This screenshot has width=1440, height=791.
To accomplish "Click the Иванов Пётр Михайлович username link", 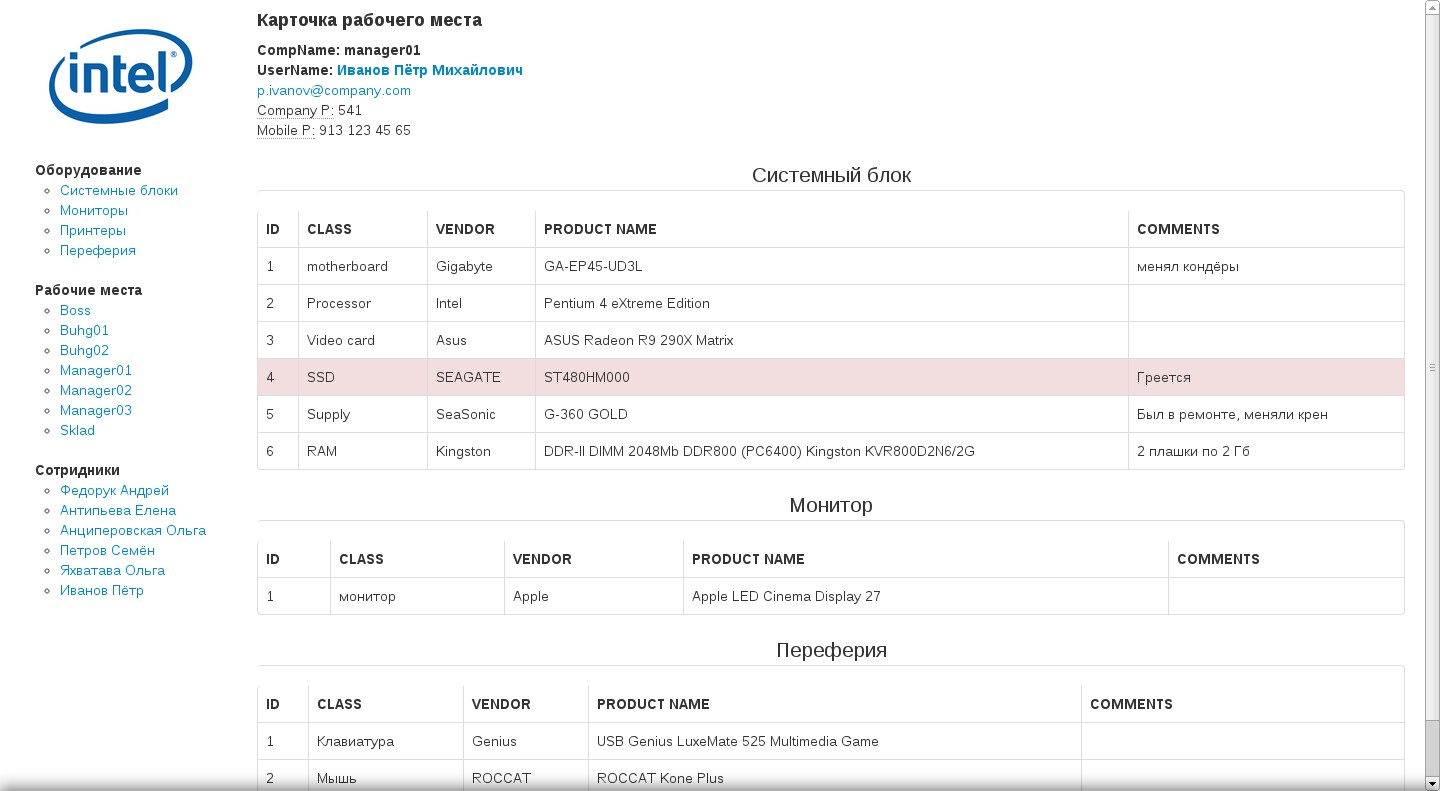I will 429,70.
